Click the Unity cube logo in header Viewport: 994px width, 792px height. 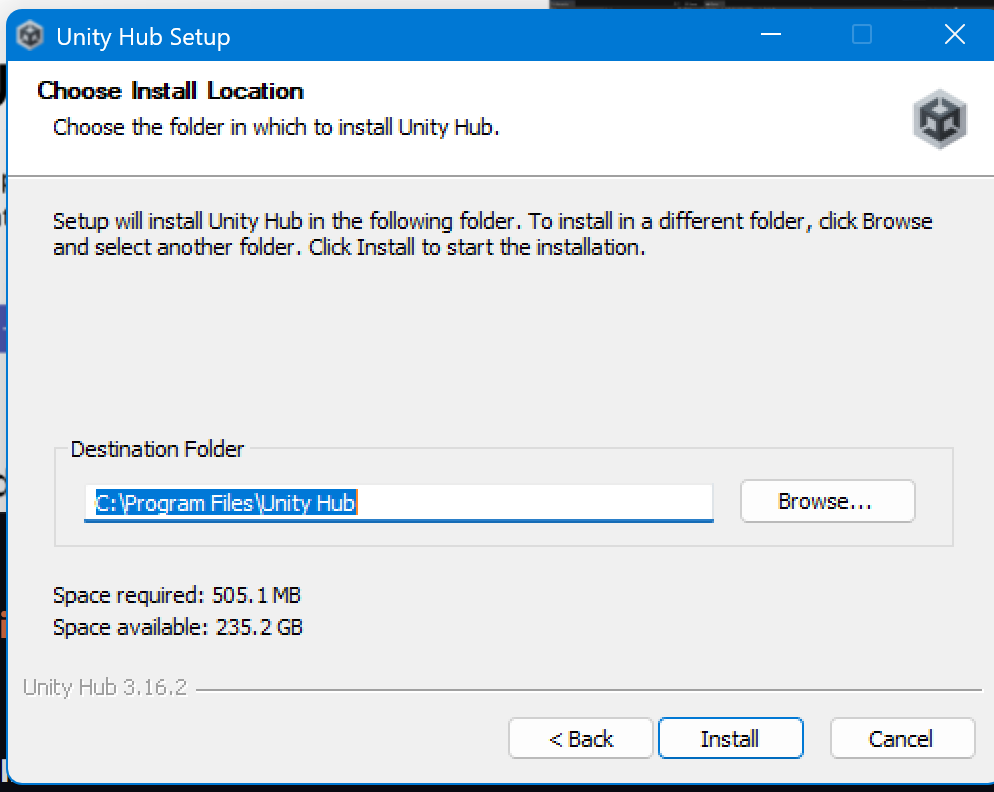click(939, 119)
